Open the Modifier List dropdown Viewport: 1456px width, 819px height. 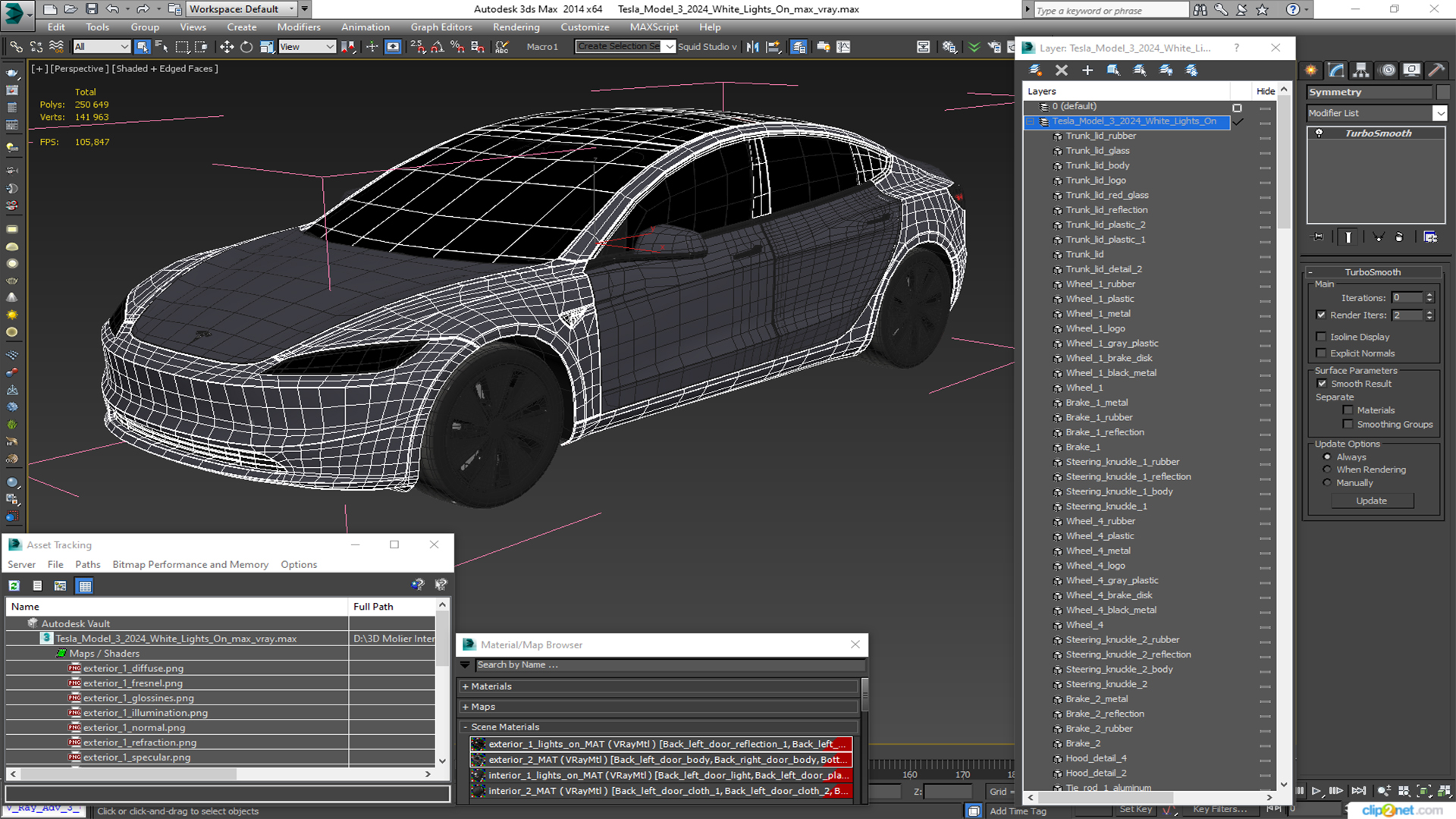(x=1376, y=113)
